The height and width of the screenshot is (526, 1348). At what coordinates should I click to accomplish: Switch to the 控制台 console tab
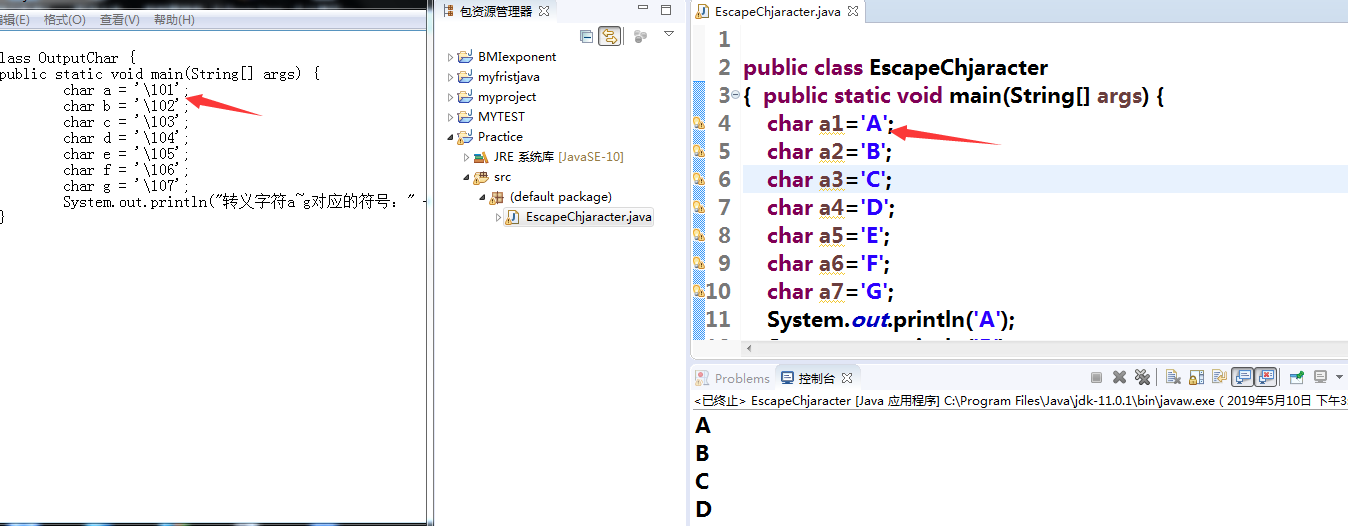[809, 378]
